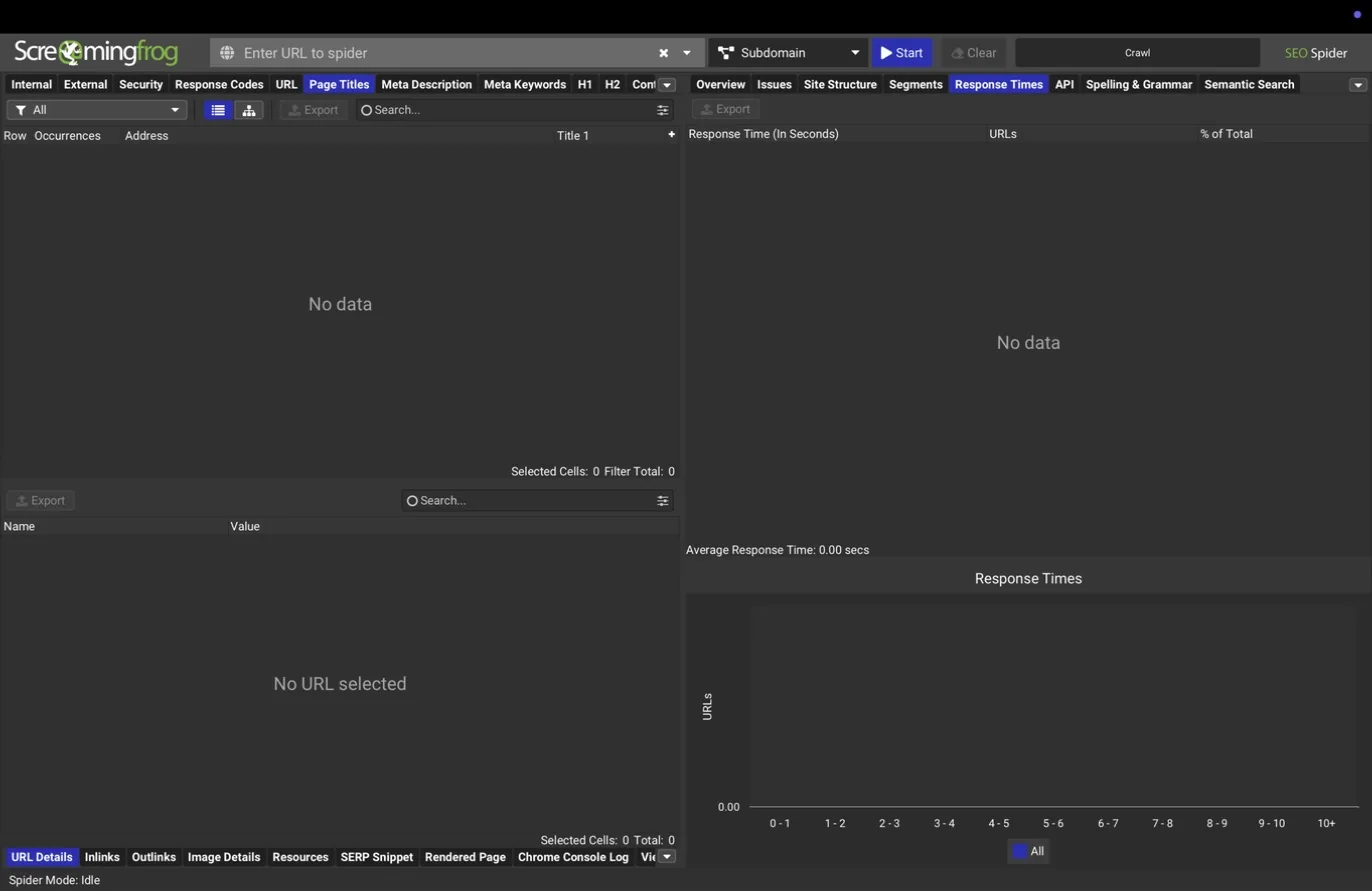Click the right panel Export button
1372x891 pixels.
[x=726, y=109]
